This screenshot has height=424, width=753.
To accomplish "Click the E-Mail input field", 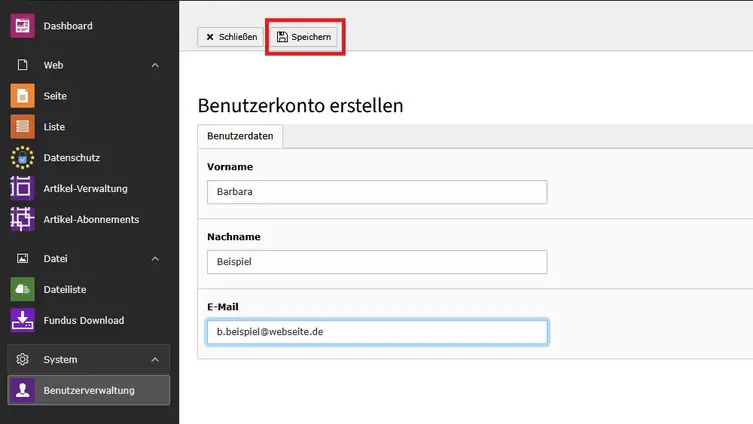I will tap(376, 332).
